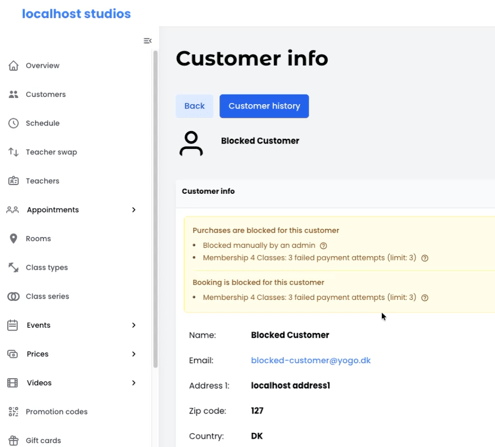The image size is (495, 447).
Task: Click help icon in Purchases blocked Membership 4 Classes row
Action: tap(425, 258)
